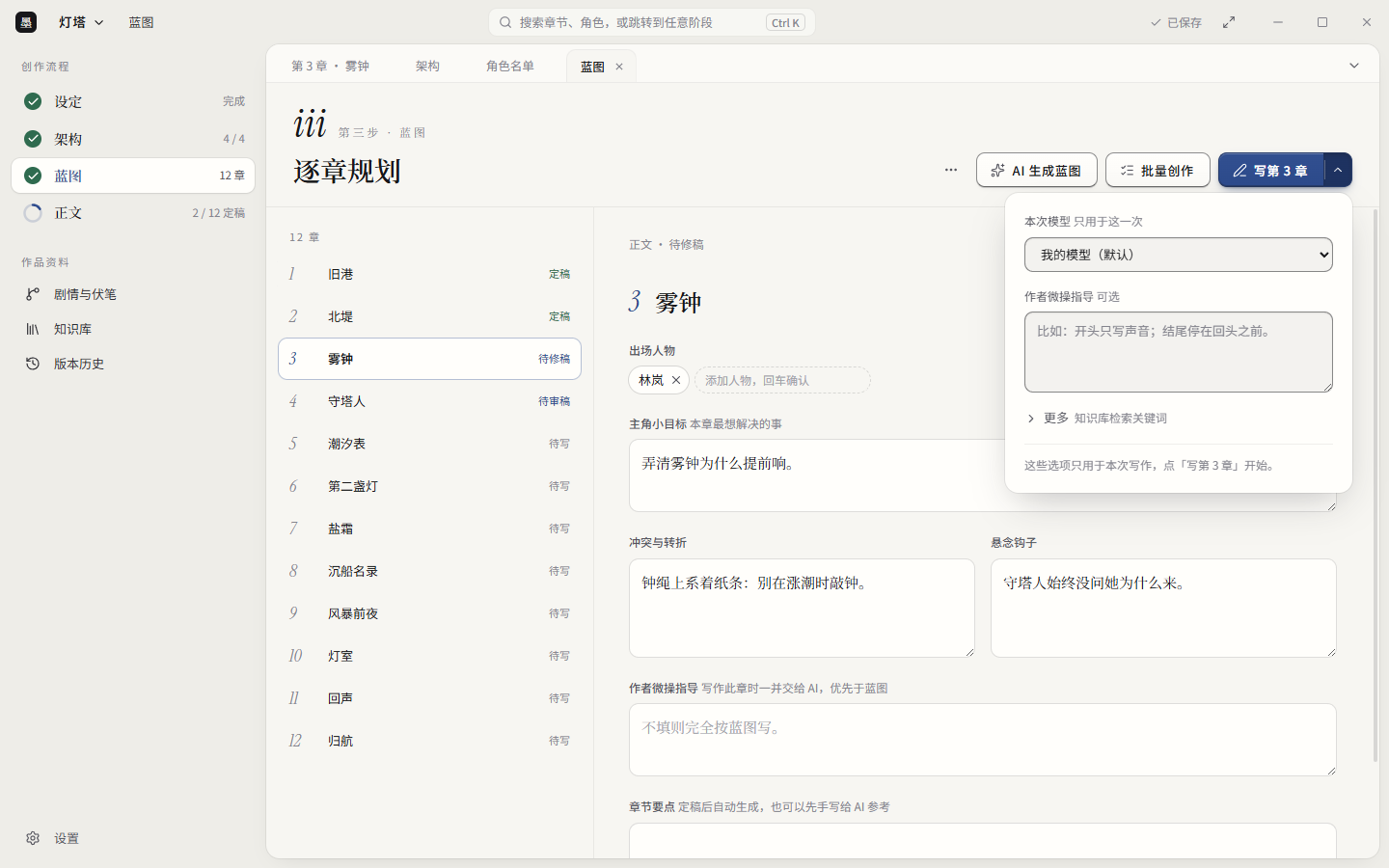
Task: Click the 批量创作 button
Action: tap(1157, 170)
